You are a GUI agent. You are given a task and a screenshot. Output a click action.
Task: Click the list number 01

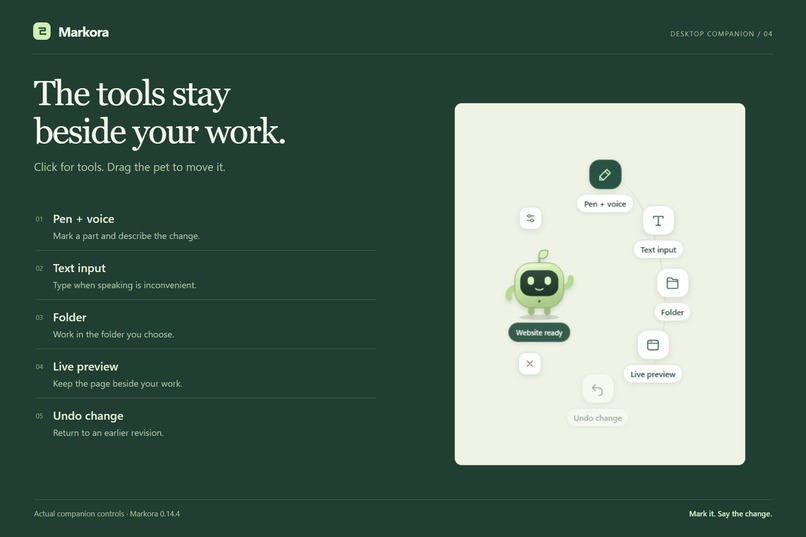39,219
